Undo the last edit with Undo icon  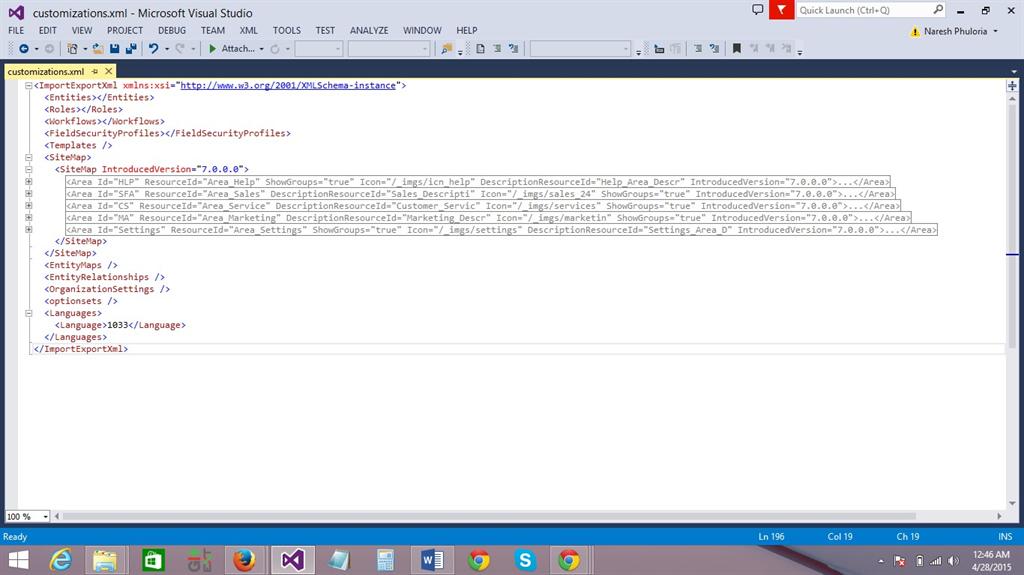point(153,49)
